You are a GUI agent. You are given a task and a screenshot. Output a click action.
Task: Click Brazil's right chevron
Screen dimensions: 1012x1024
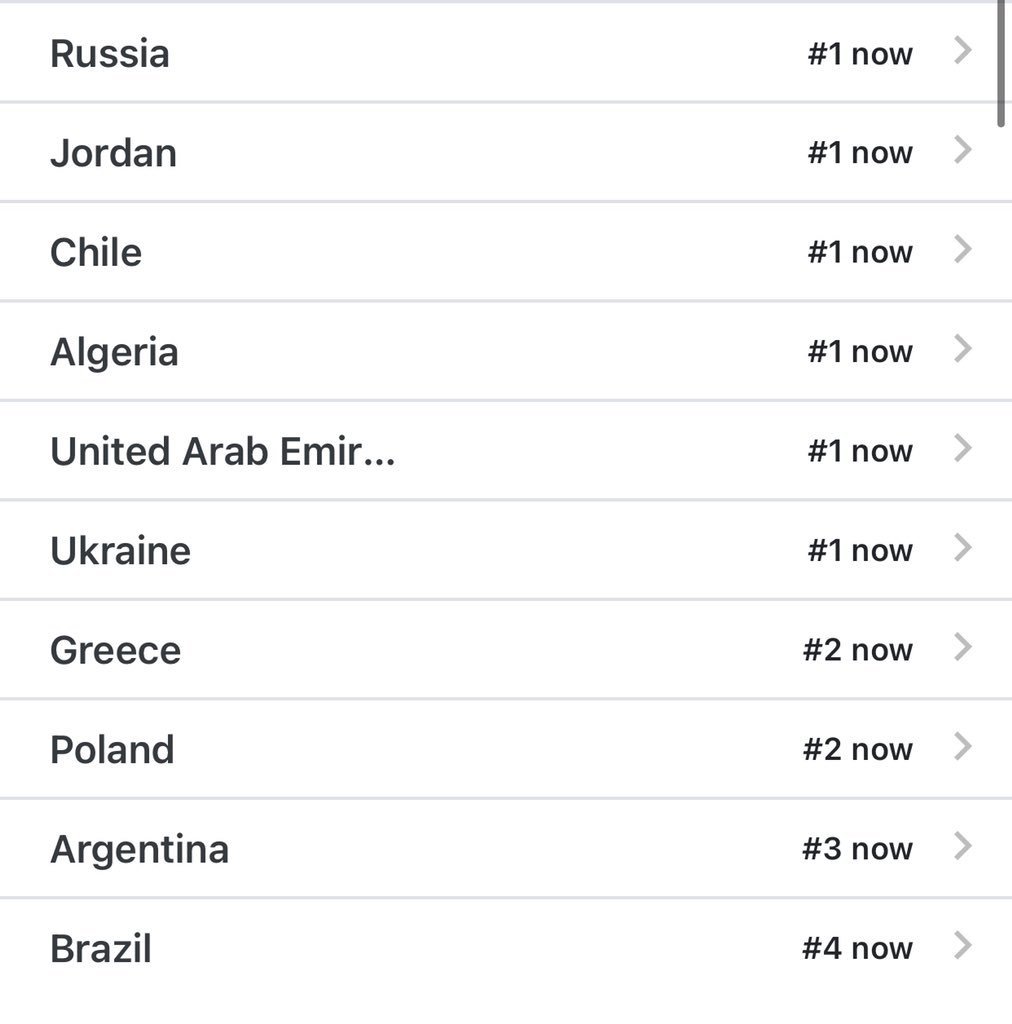click(962, 946)
